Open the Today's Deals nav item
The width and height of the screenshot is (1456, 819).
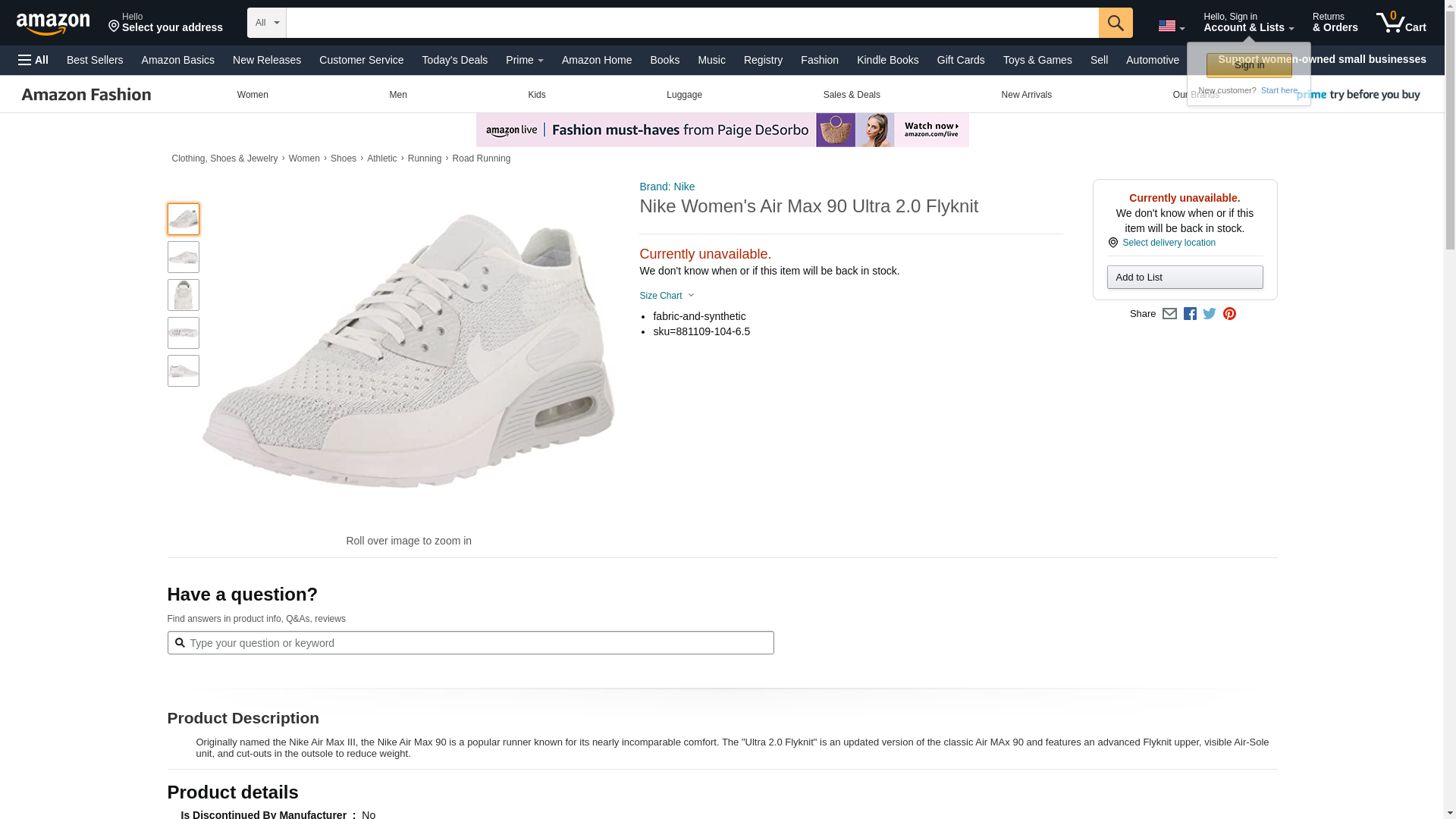pos(454,60)
